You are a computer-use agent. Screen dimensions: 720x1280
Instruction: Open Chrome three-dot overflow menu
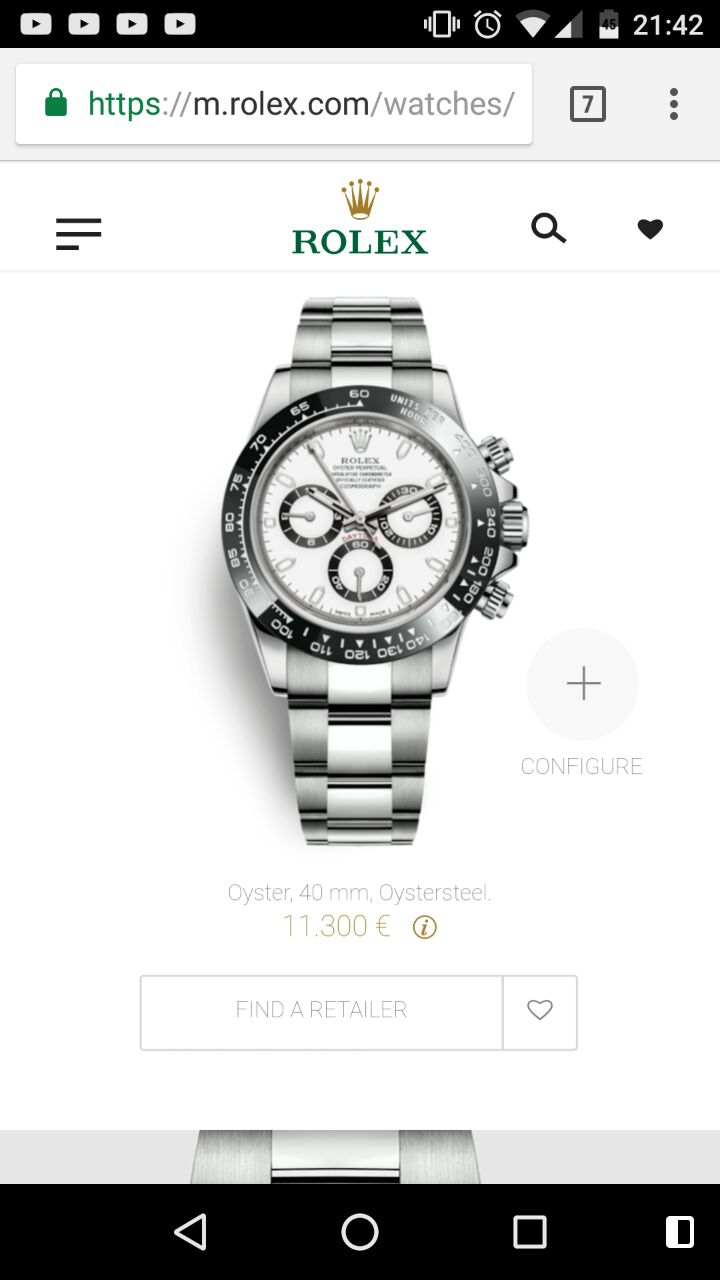674,104
